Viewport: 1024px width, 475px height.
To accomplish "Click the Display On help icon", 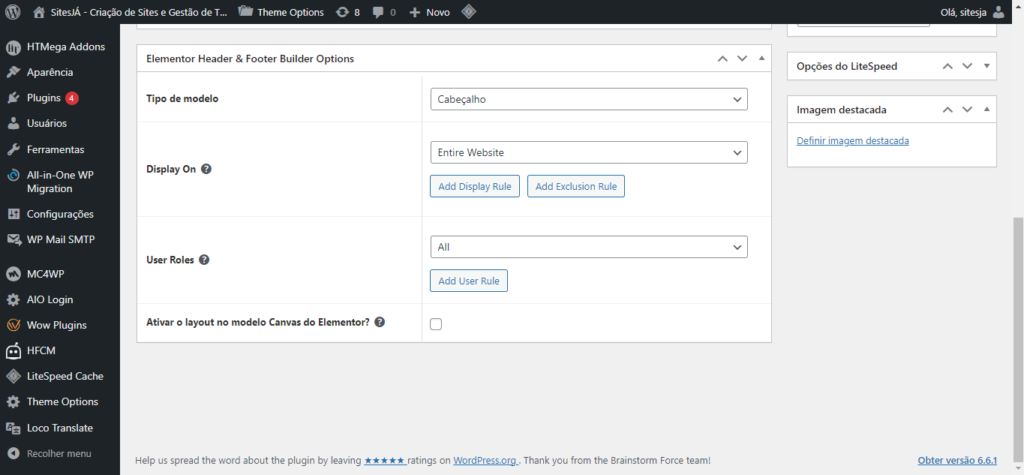I will pos(206,169).
